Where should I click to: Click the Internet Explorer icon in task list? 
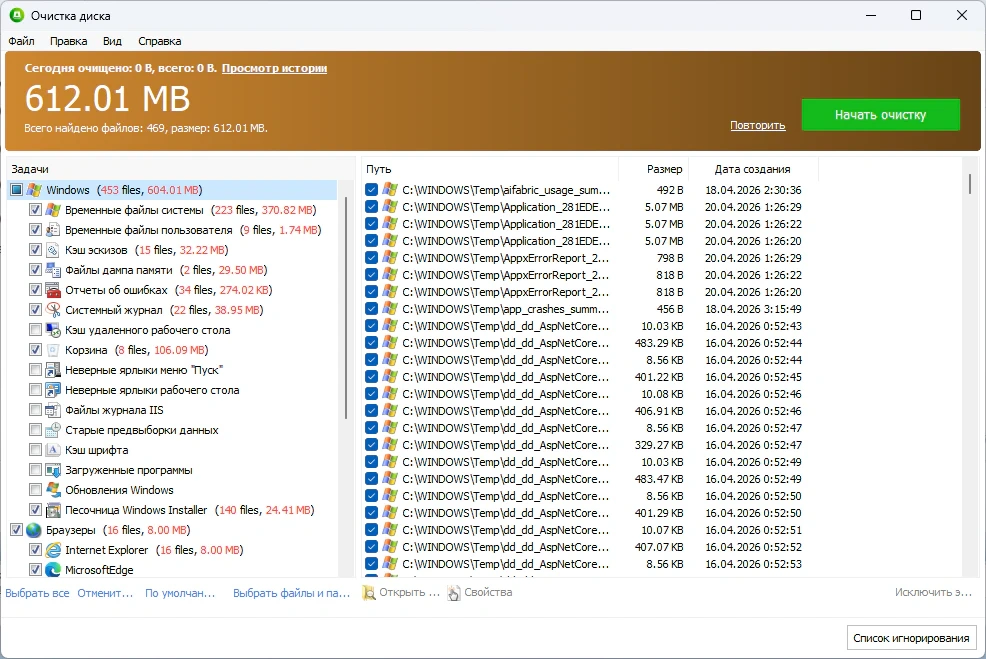pyautogui.click(x=53, y=550)
